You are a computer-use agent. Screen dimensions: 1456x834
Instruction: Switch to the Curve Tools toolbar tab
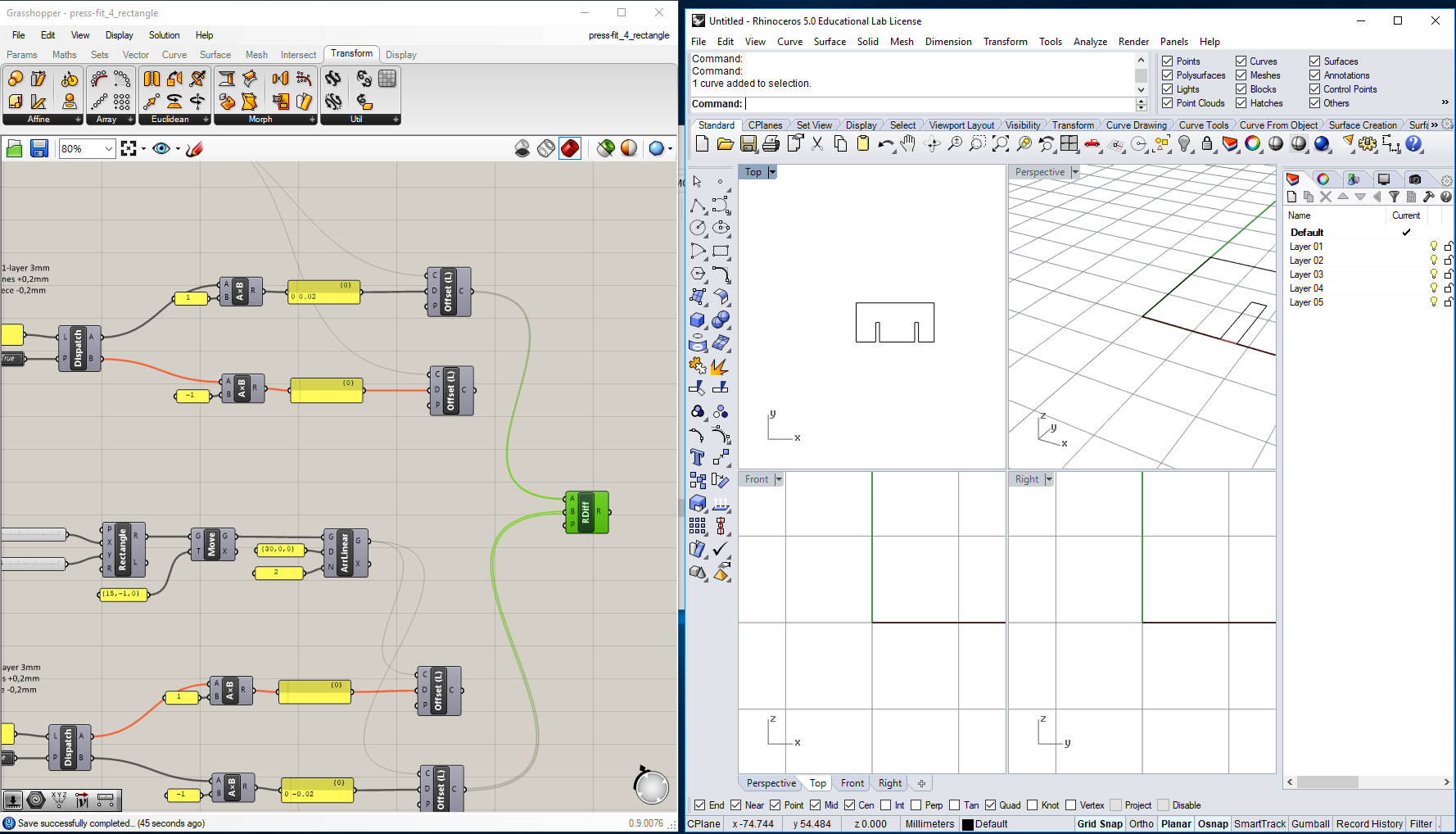[1203, 125]
